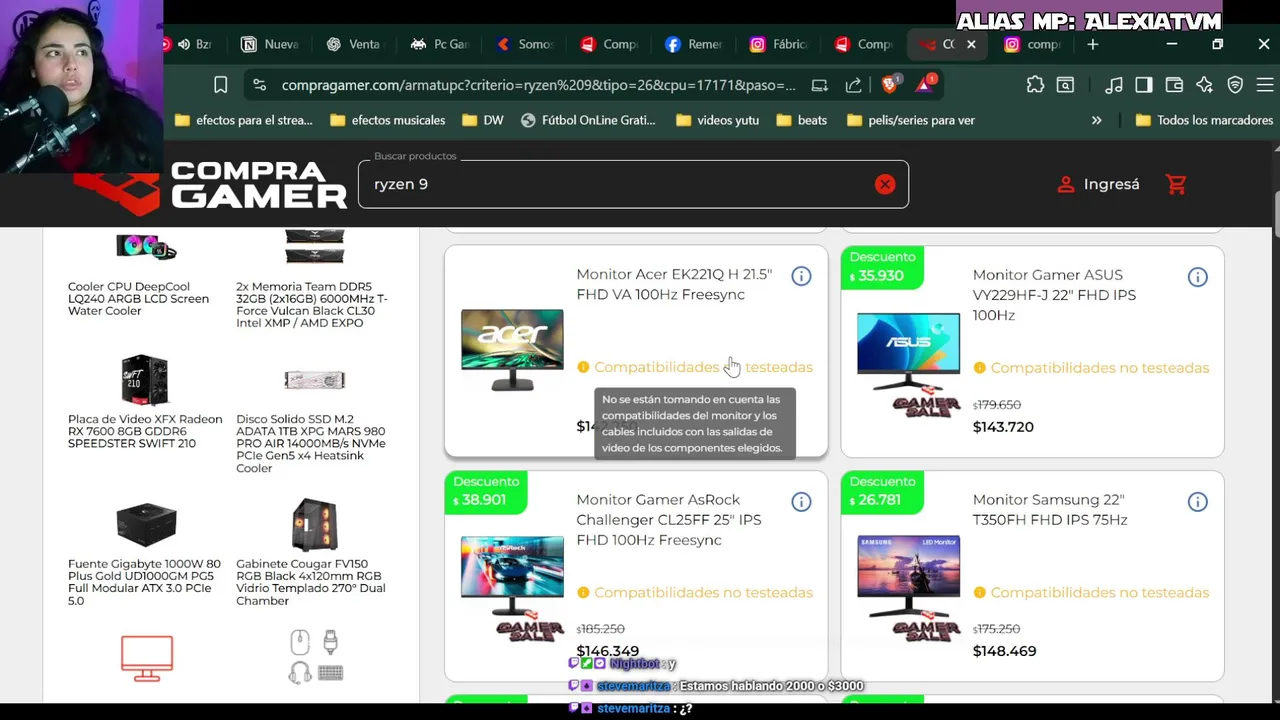Open info for Monitor Acer EK221Q
The image size is (1280, 720).
(801, 276)
